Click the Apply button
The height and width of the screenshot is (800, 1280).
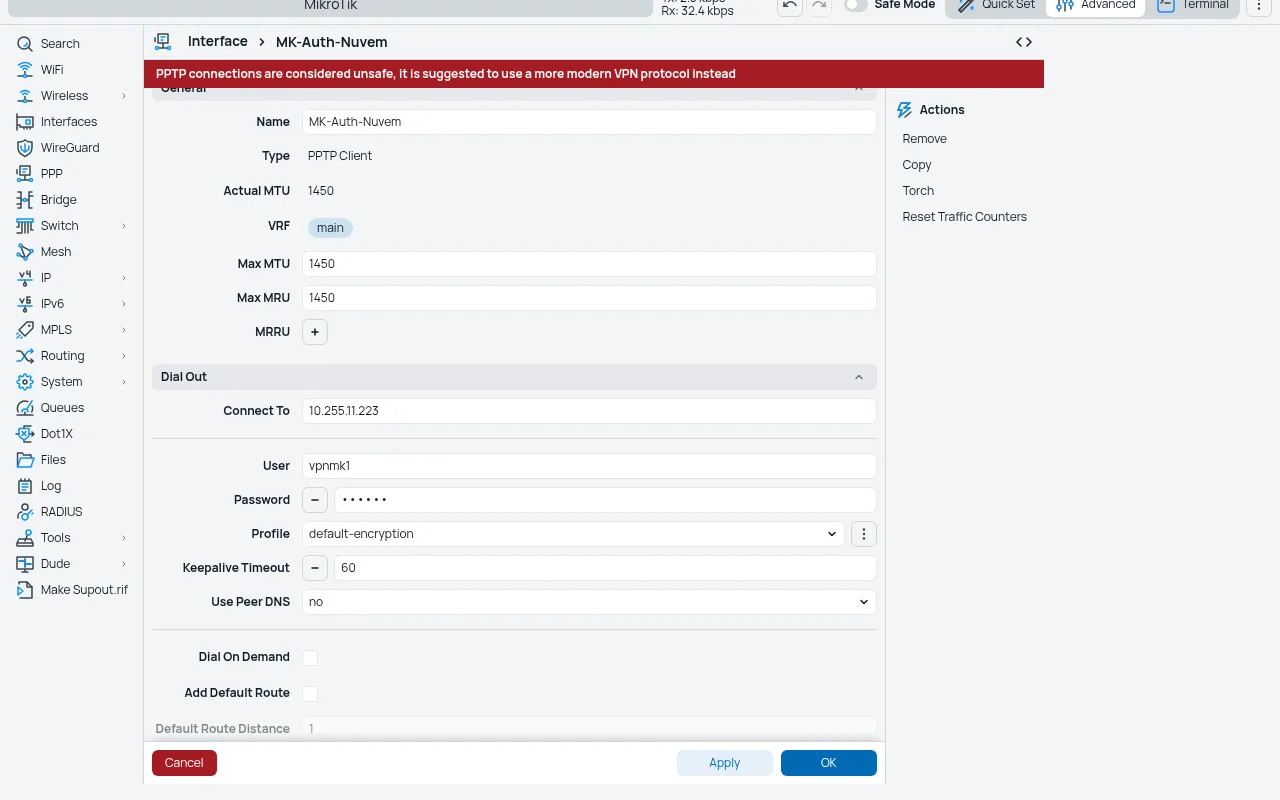point(725,763)
